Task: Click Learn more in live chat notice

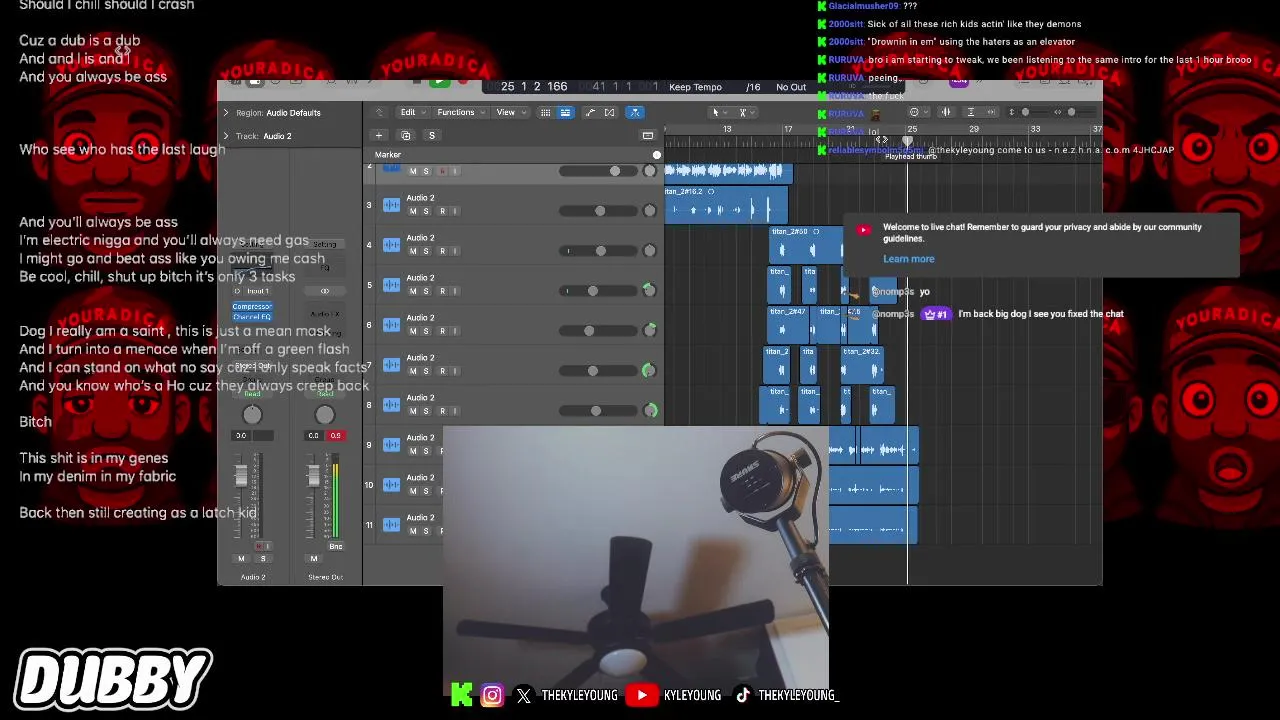Action: [x=908, y=259]
